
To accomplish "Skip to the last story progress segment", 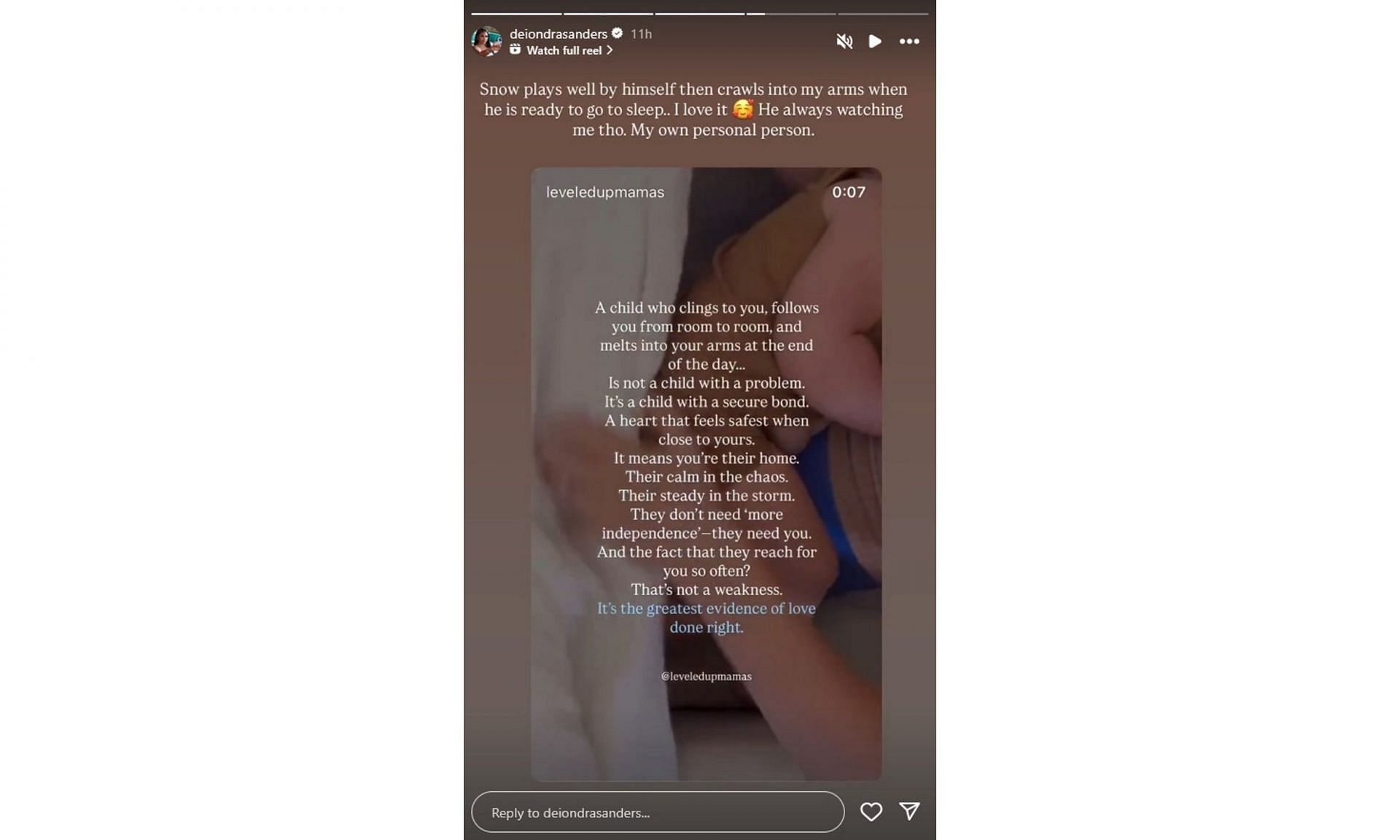I will tap(883, 13).
